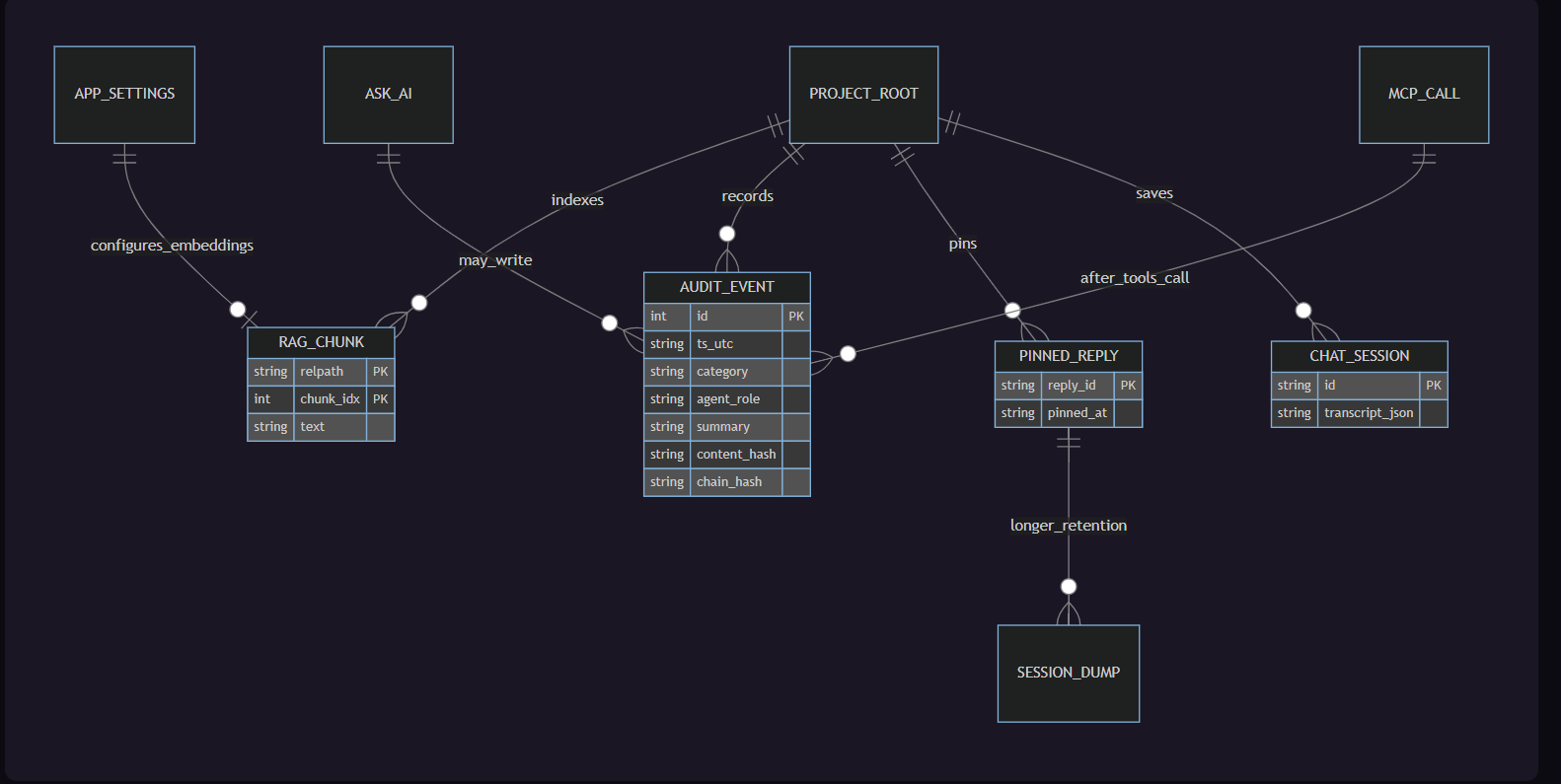Click the string type cell of pinned_at
The image size is (1561, 784).
(1018, 413)
